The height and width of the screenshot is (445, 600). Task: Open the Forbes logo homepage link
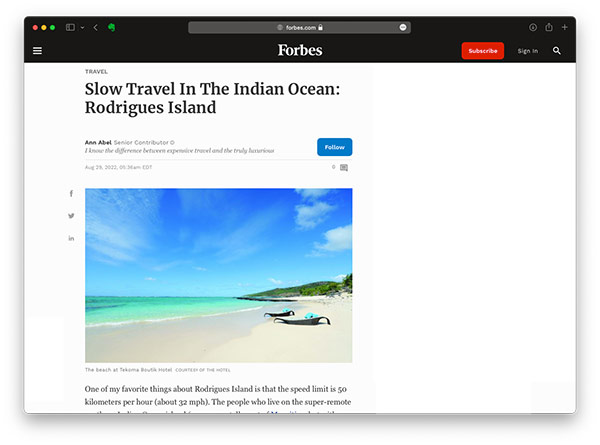tap(300, 50)
